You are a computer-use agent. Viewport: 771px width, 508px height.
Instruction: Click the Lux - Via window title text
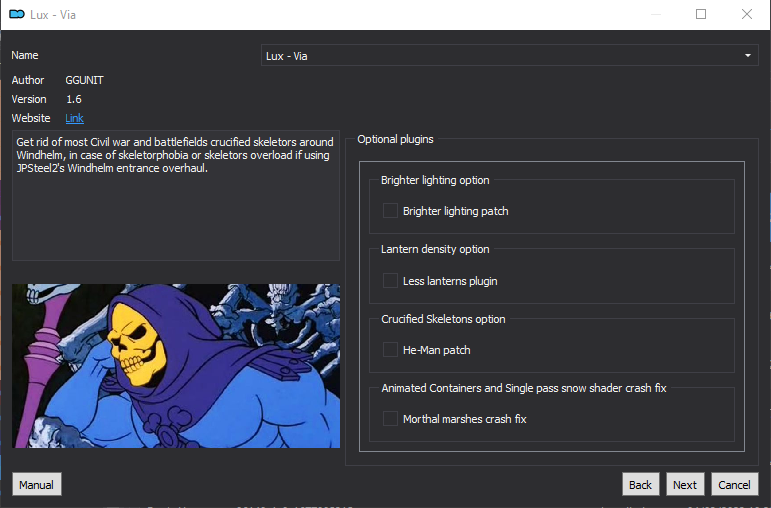coord(53,15)
